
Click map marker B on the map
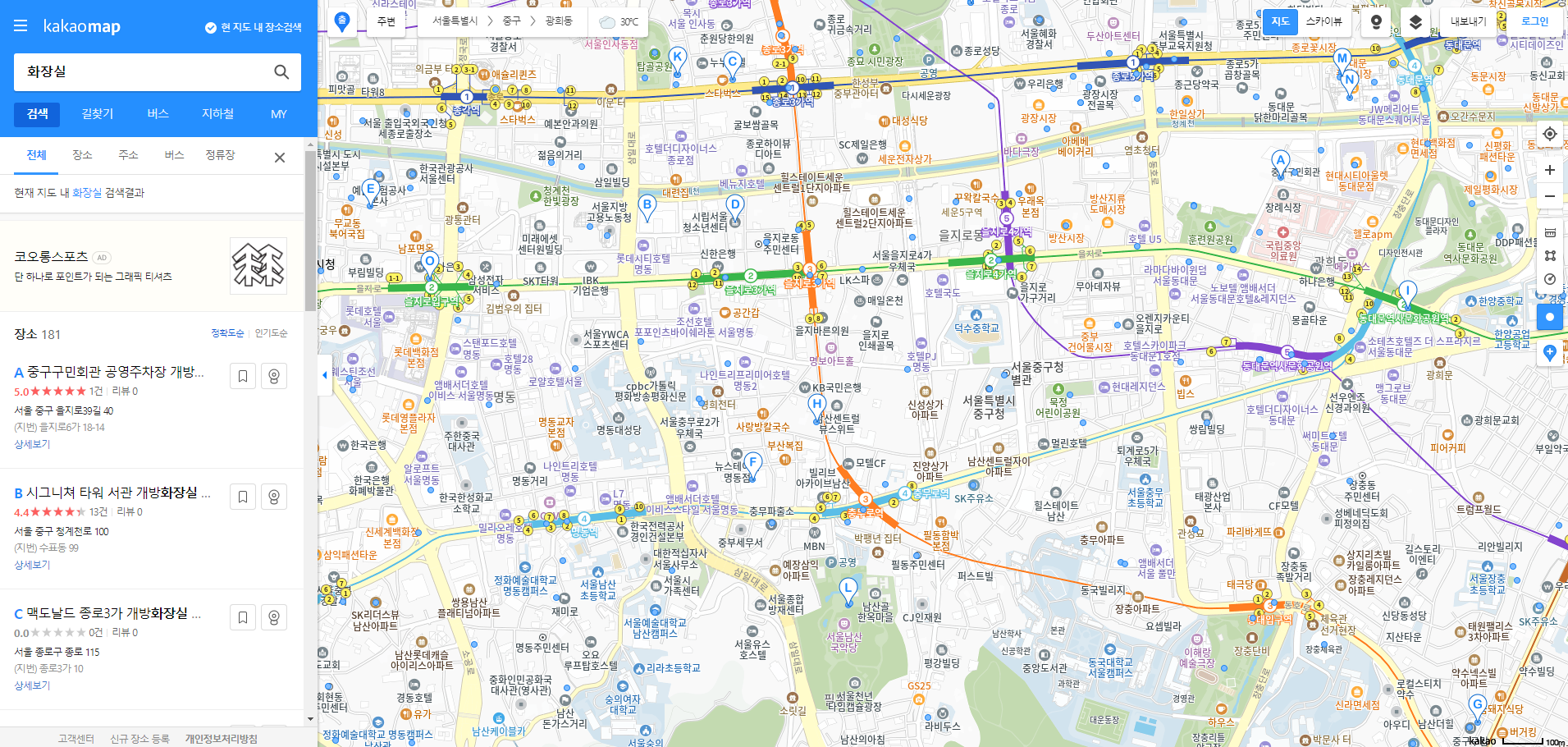tap(647, 207)
